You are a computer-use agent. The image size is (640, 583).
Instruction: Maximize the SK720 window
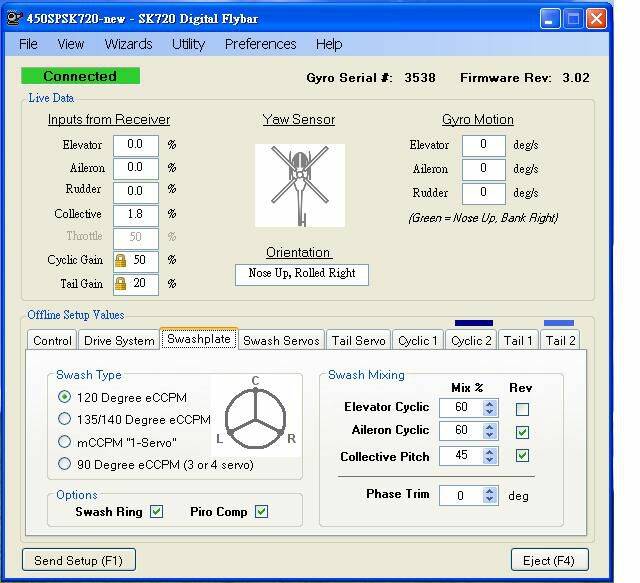click(x=573, y=19)
